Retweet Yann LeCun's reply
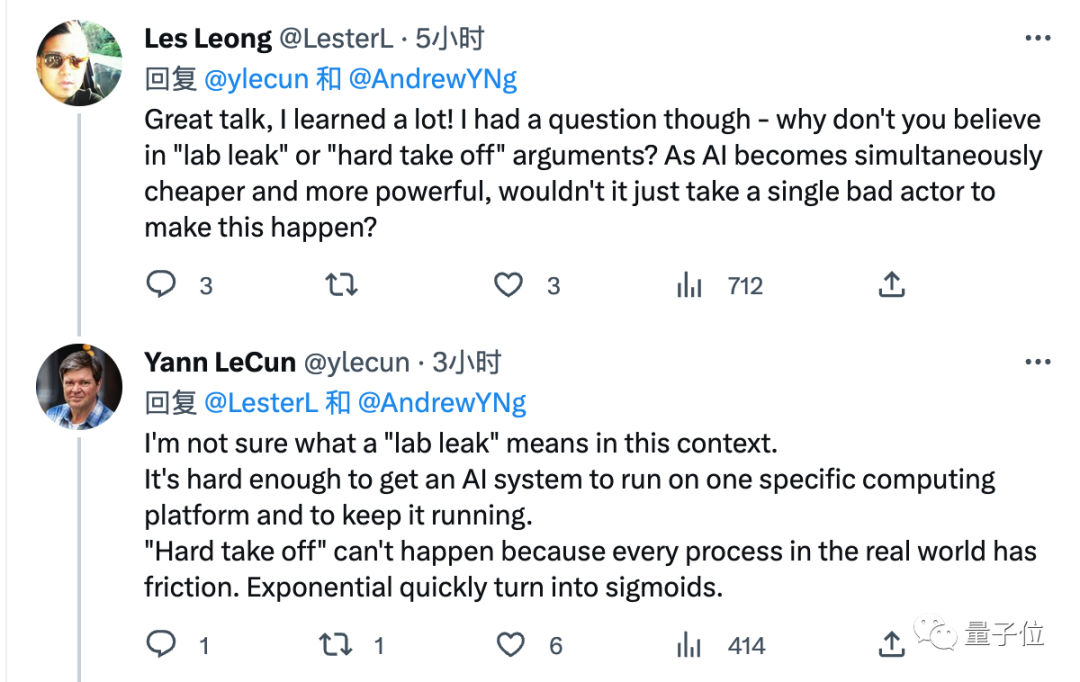The image size is (1080, 682). point(336,645)
